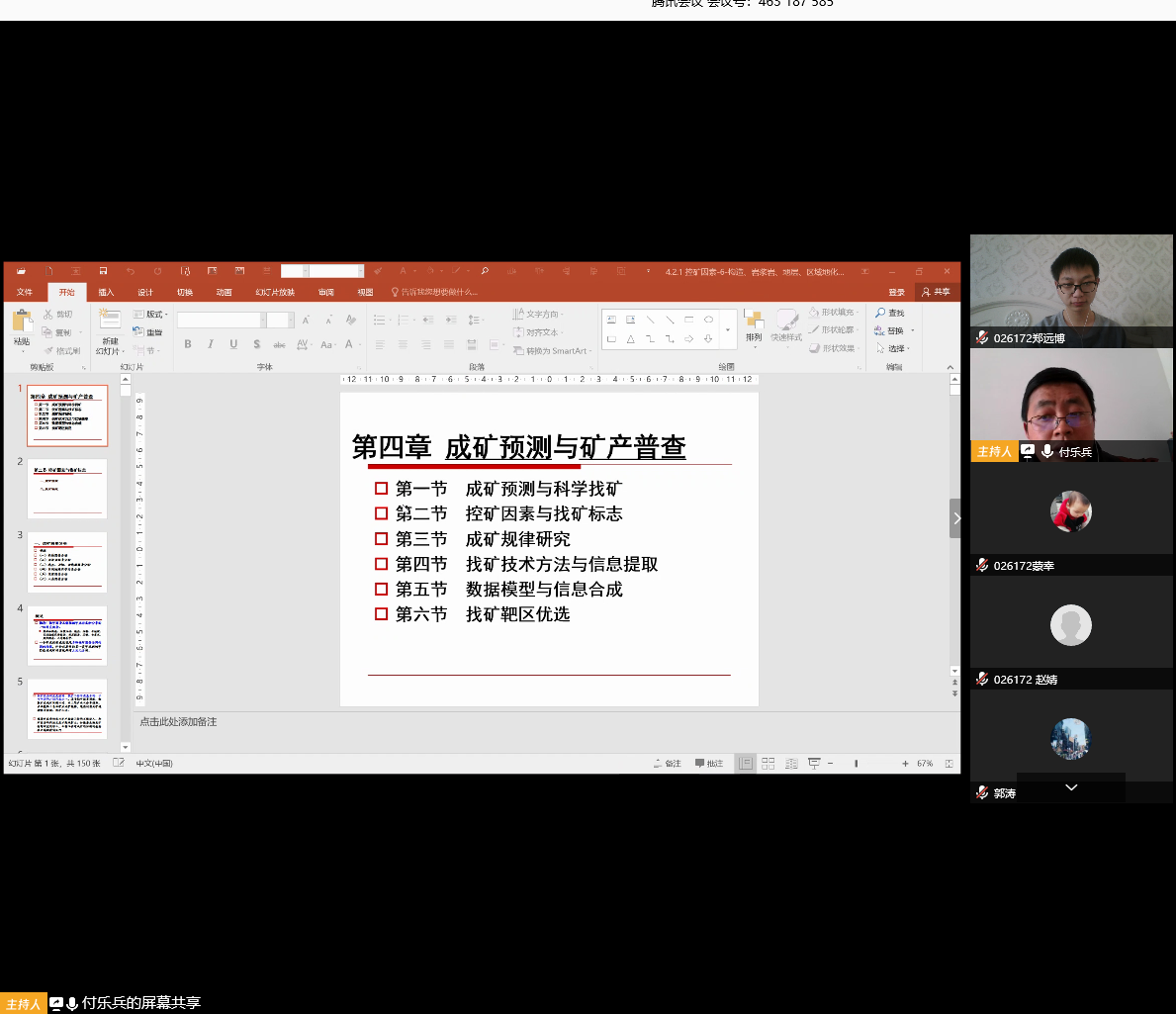
Task: Open the Insert (插入) ribbon tab
Action: 106,292
